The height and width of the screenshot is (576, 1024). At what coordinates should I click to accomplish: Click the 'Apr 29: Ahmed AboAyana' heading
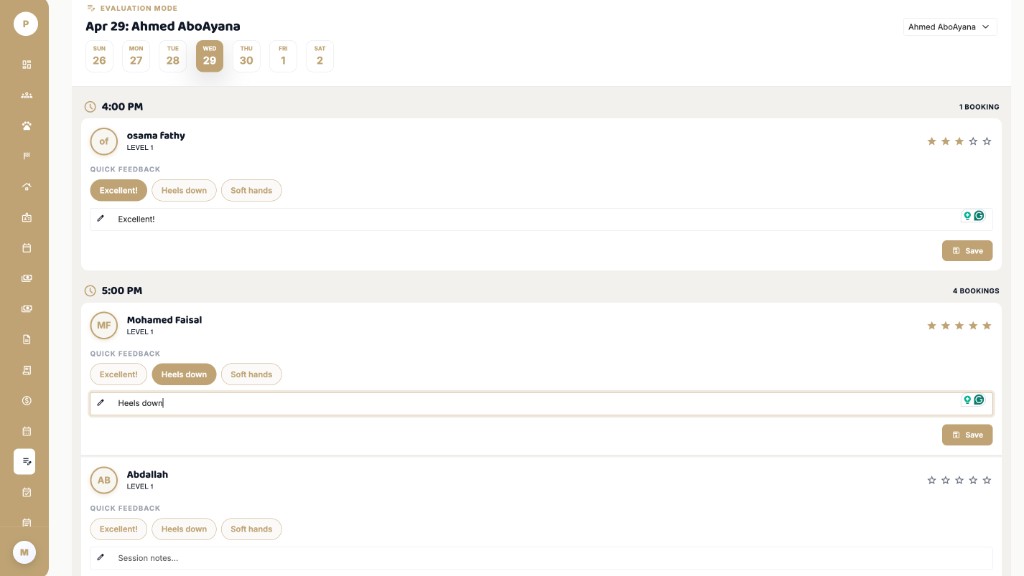(163, 27)
